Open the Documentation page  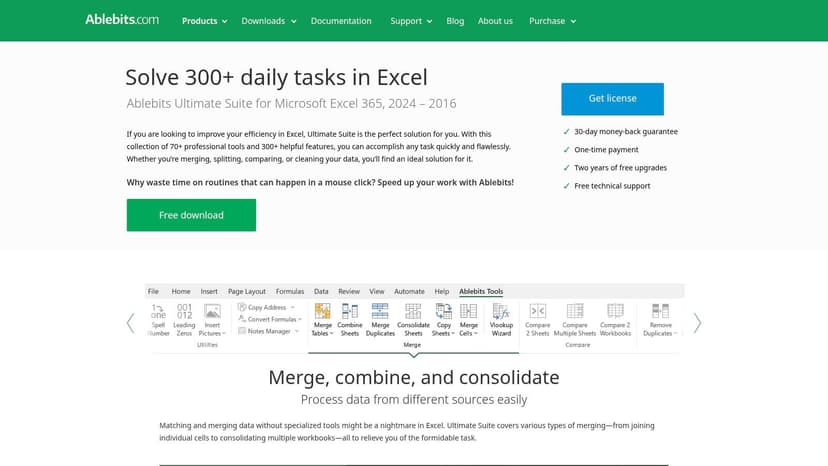[x=341, y=21]
